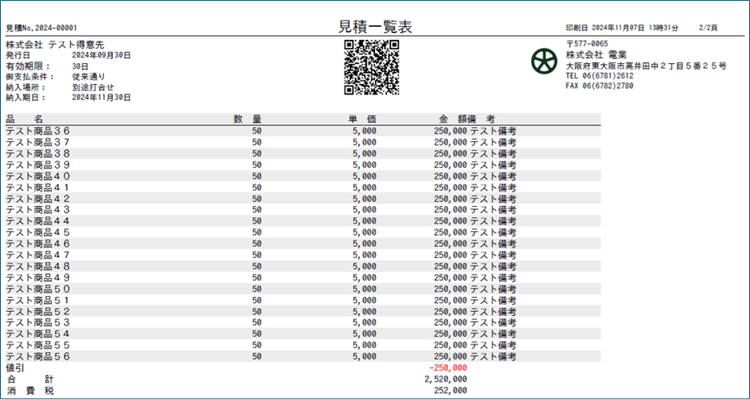This screenshot has height=400, width=750.
Task: Click the total amount 2,520,000
Action: click(x=445, y=379)
